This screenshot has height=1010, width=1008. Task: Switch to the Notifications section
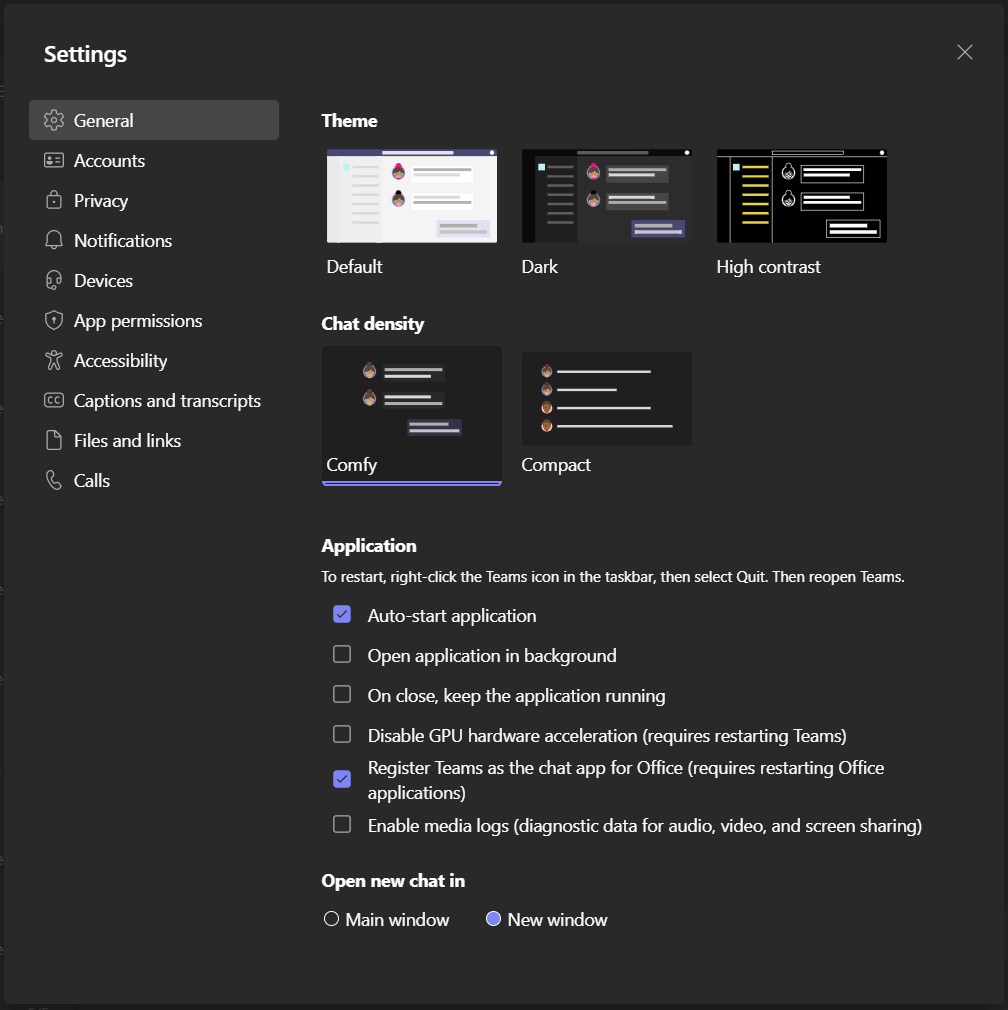pos(120,240)
